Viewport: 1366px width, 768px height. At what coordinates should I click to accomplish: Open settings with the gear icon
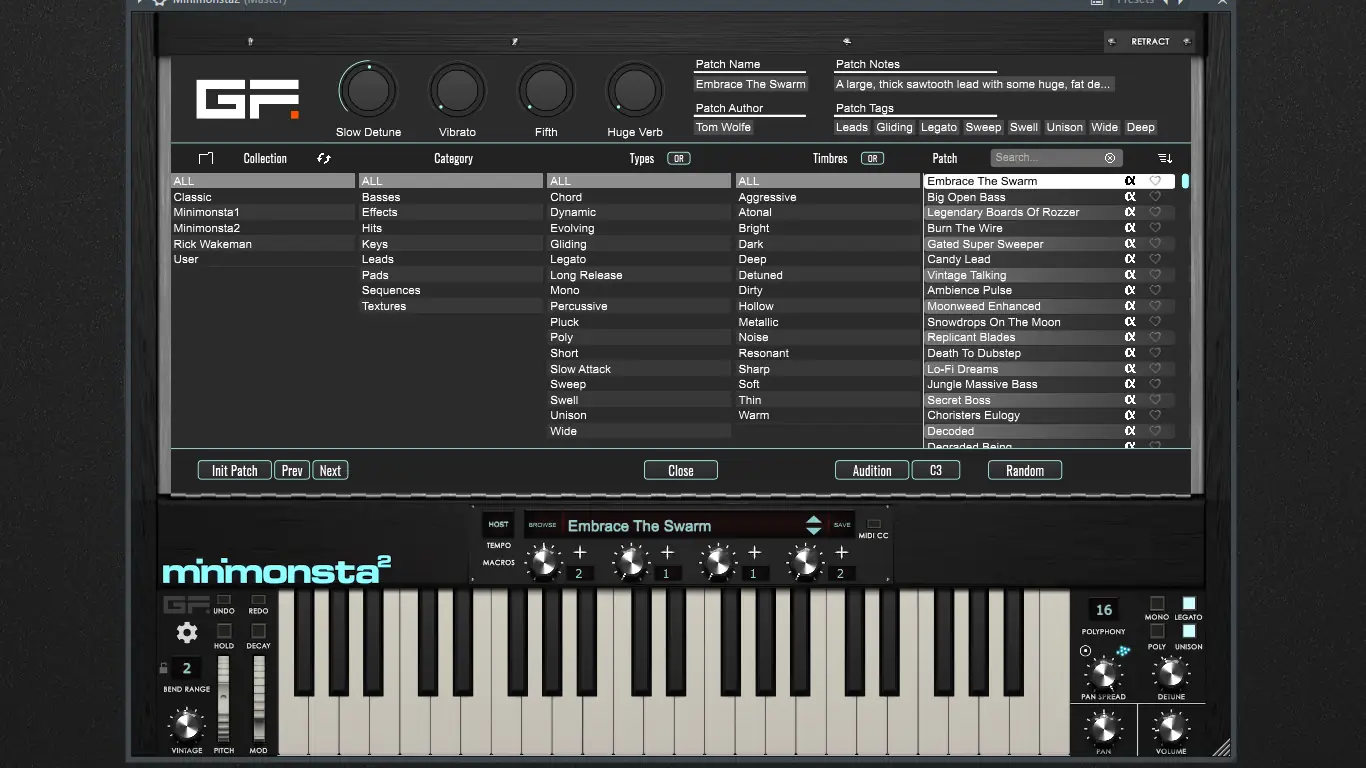(x=187, y=632)
